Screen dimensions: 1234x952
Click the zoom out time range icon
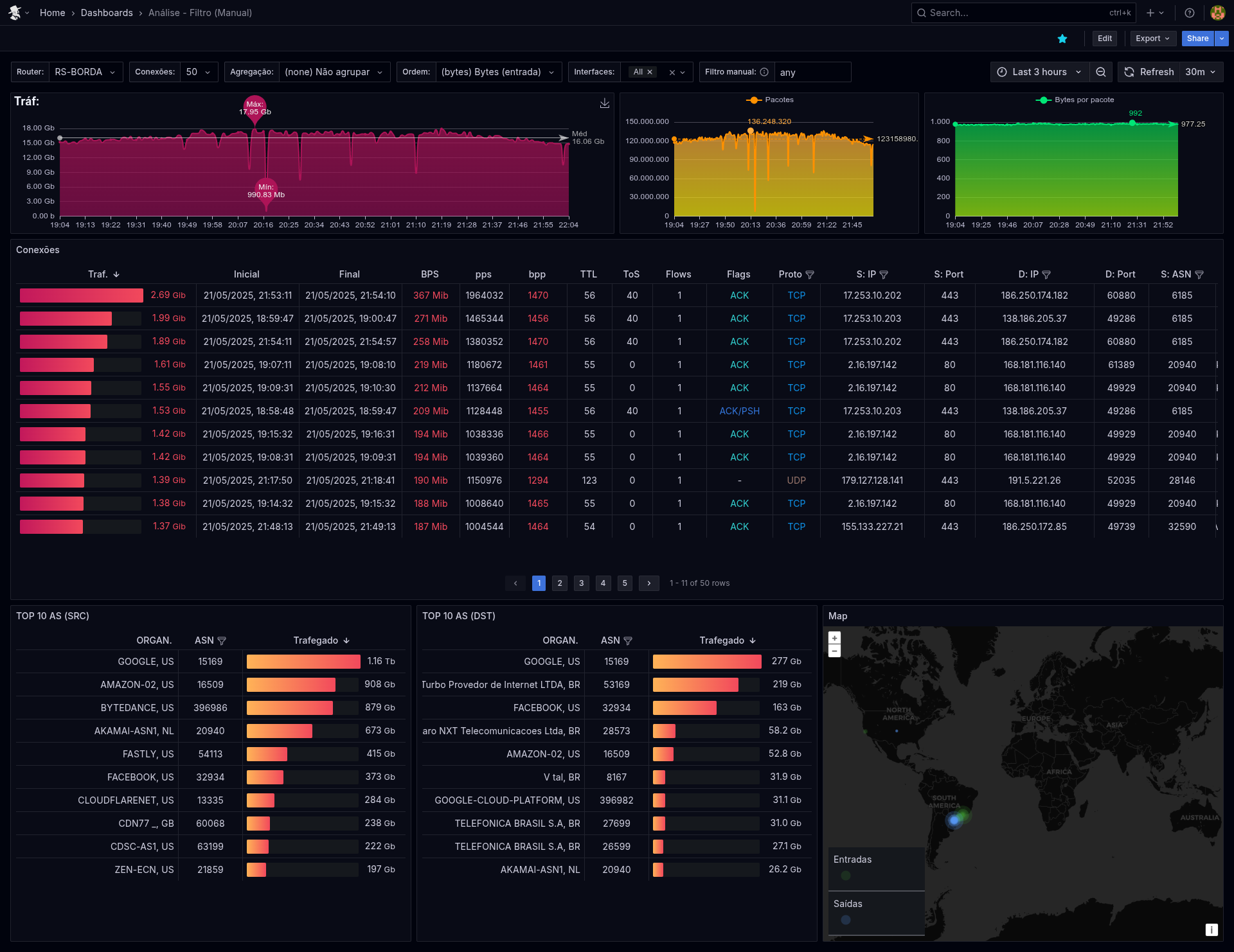click(x=1101, y=72)
